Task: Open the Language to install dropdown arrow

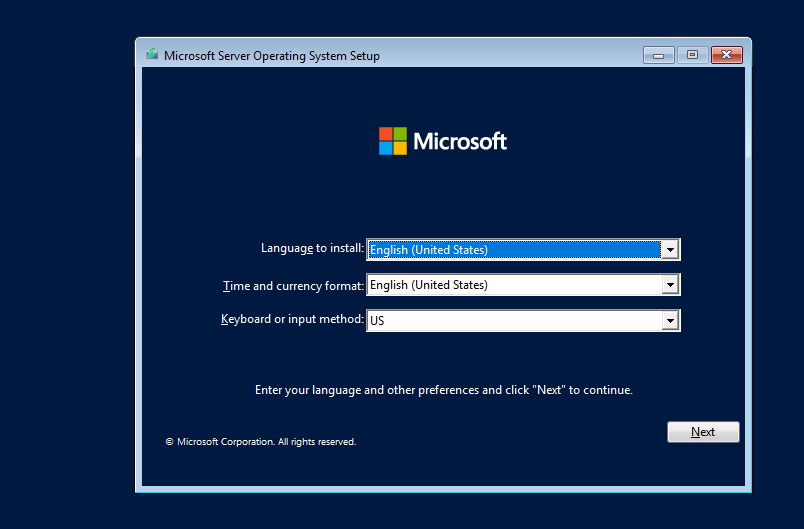Action: (670, 250)
